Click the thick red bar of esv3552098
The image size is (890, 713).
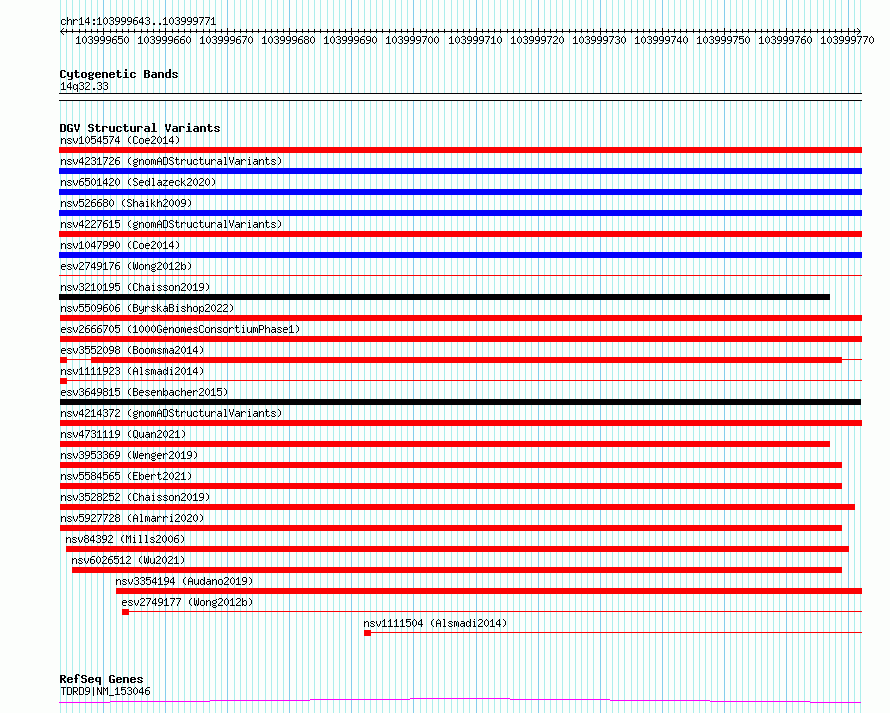point(466,360)
